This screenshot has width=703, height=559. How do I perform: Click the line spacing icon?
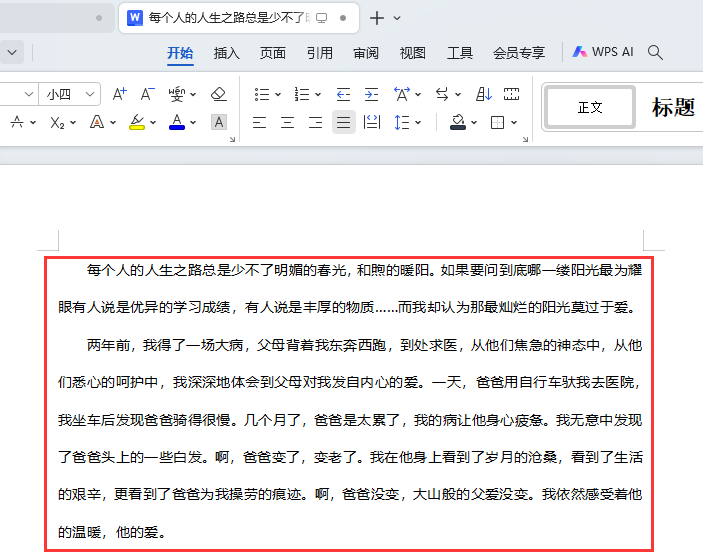(401, 122)
